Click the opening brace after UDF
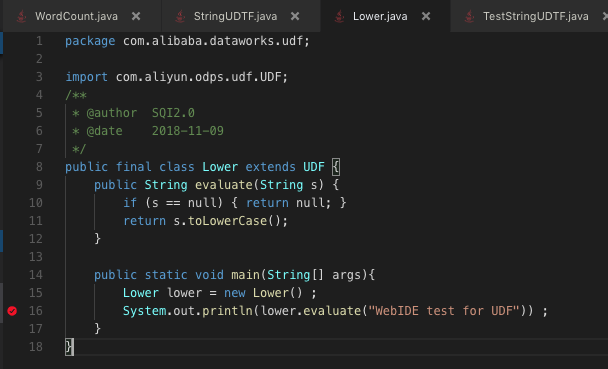608x369 pixels. pos(336,167)
